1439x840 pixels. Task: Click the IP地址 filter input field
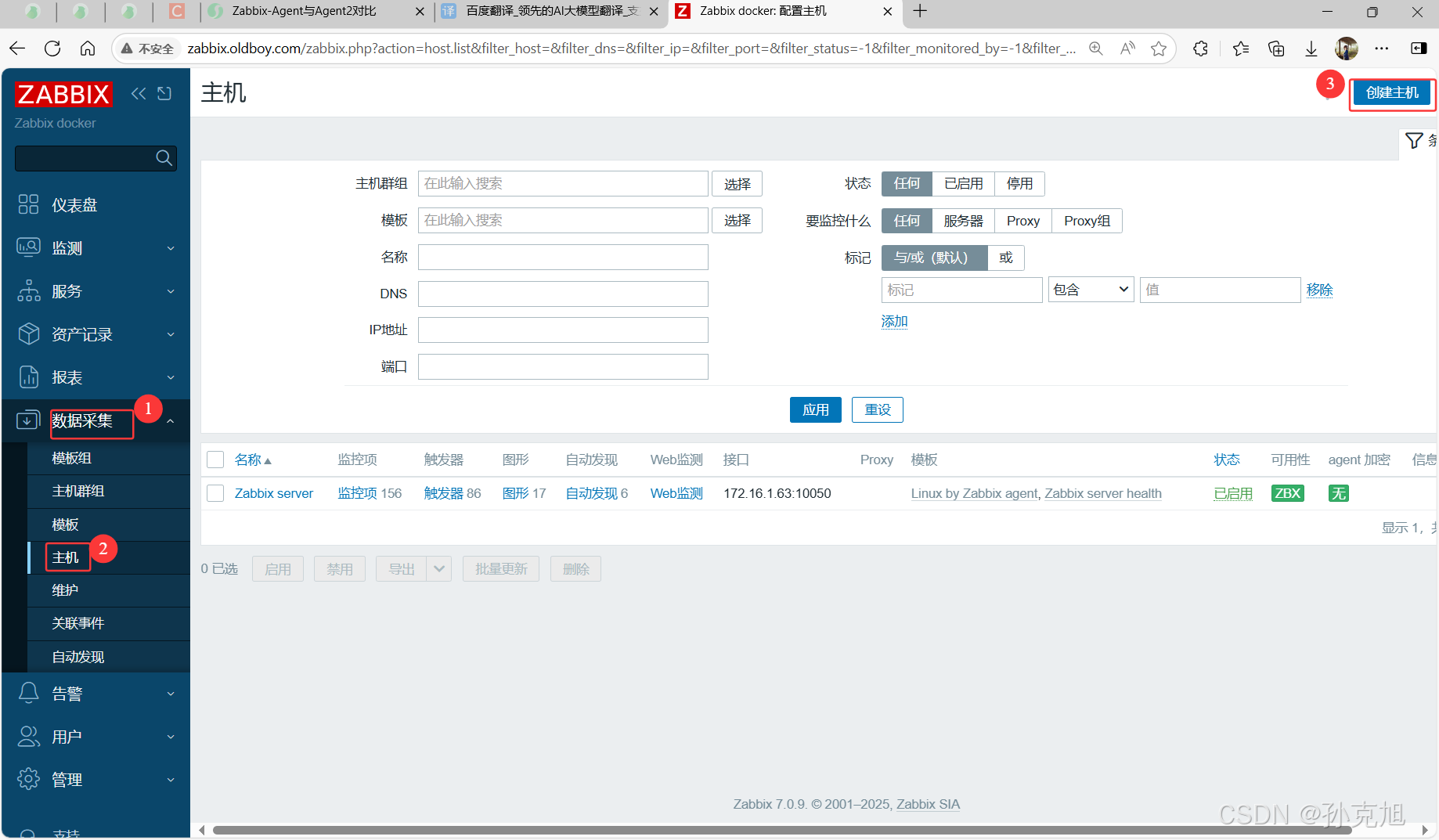point(563,330)
